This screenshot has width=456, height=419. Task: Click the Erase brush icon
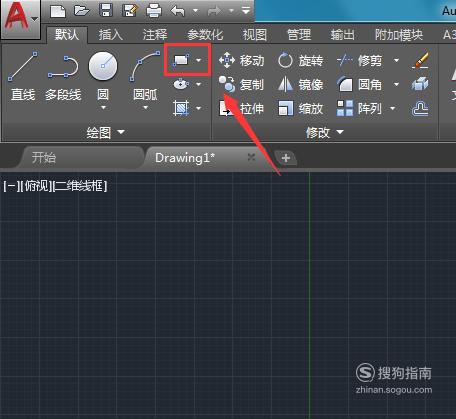click(420, 60)
